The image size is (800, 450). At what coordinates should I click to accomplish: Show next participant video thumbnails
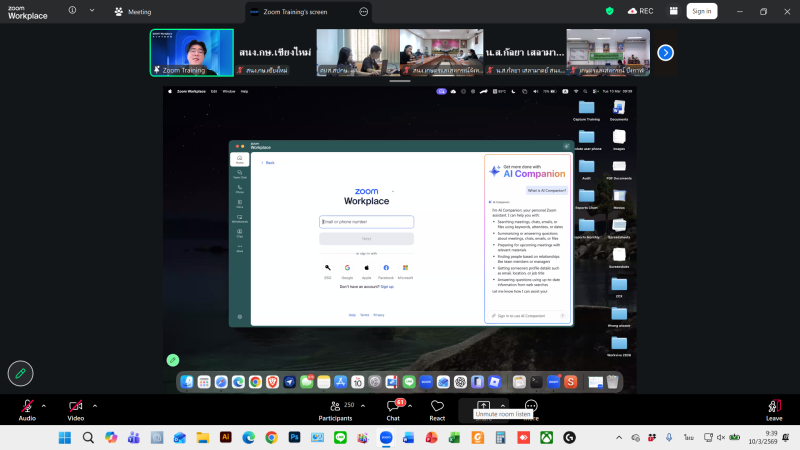(x=665, y=52)
